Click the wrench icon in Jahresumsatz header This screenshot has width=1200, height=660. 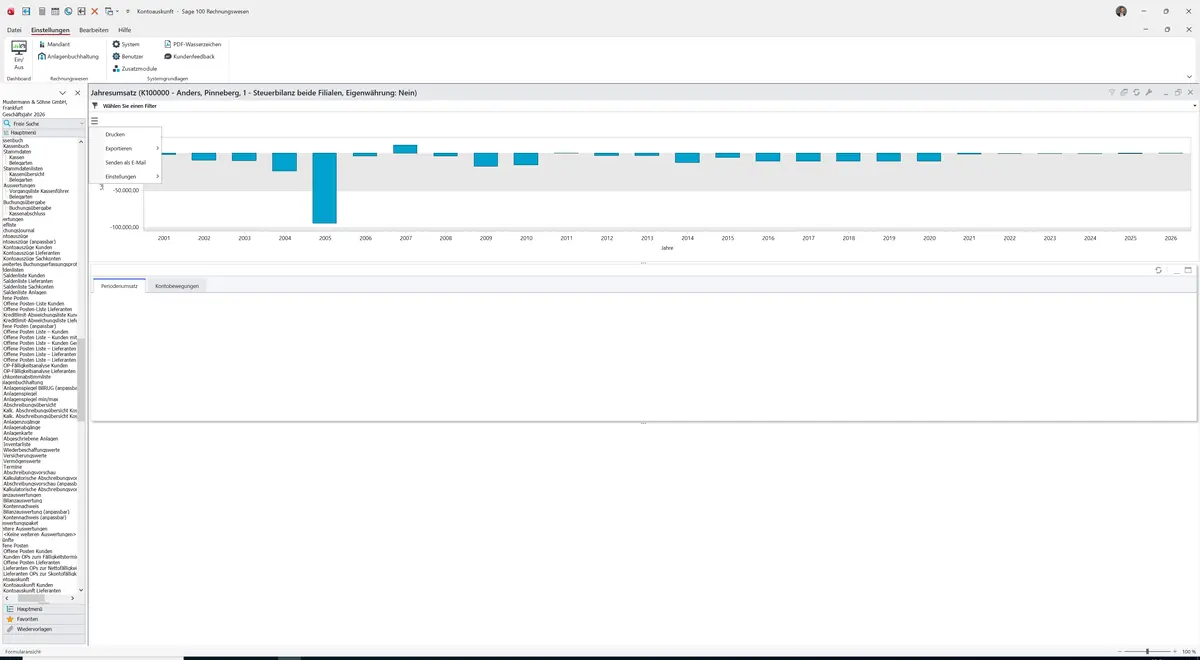tap(1149, 92)
